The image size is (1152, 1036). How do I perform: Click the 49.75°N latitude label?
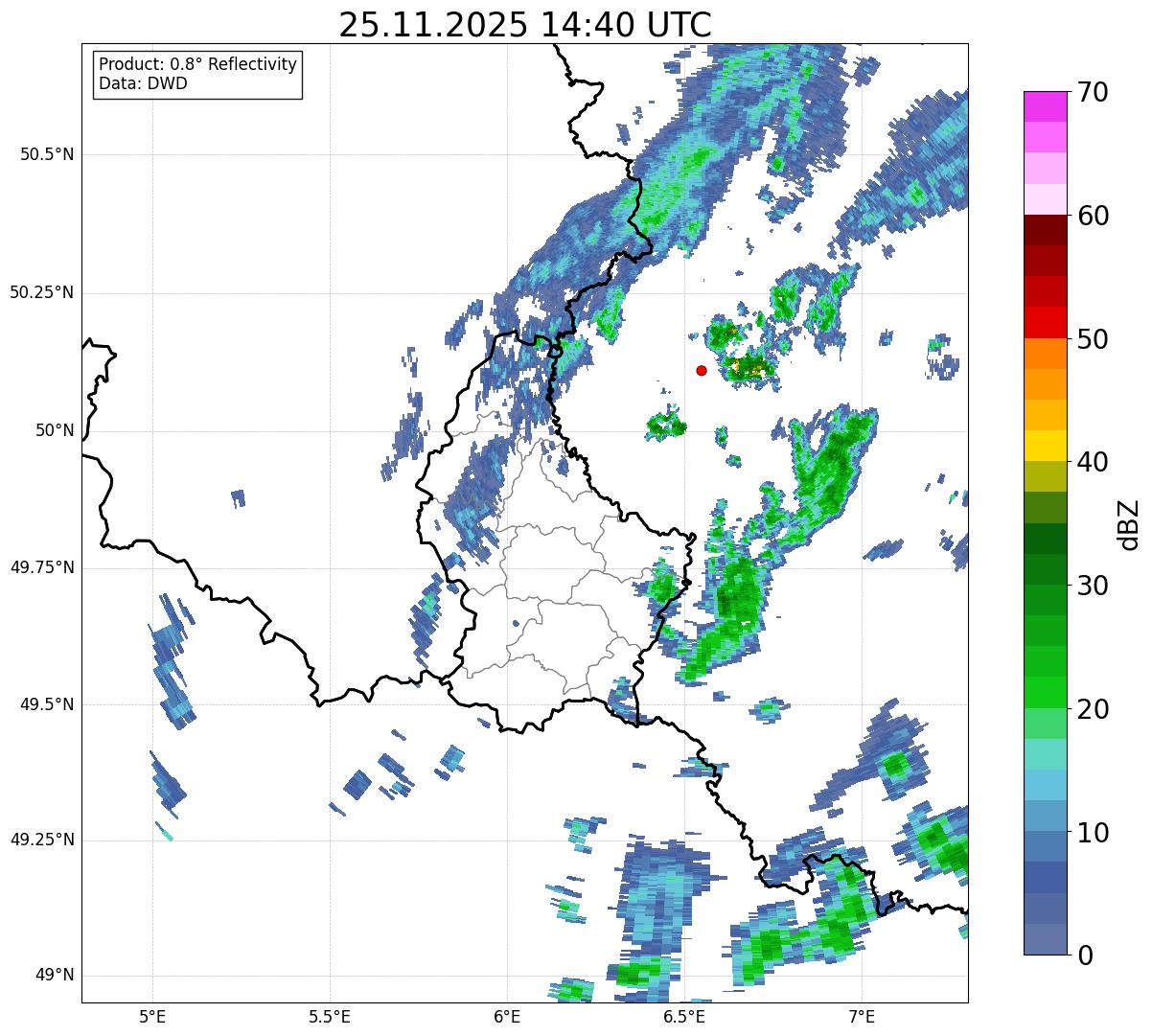coord(41,567)
